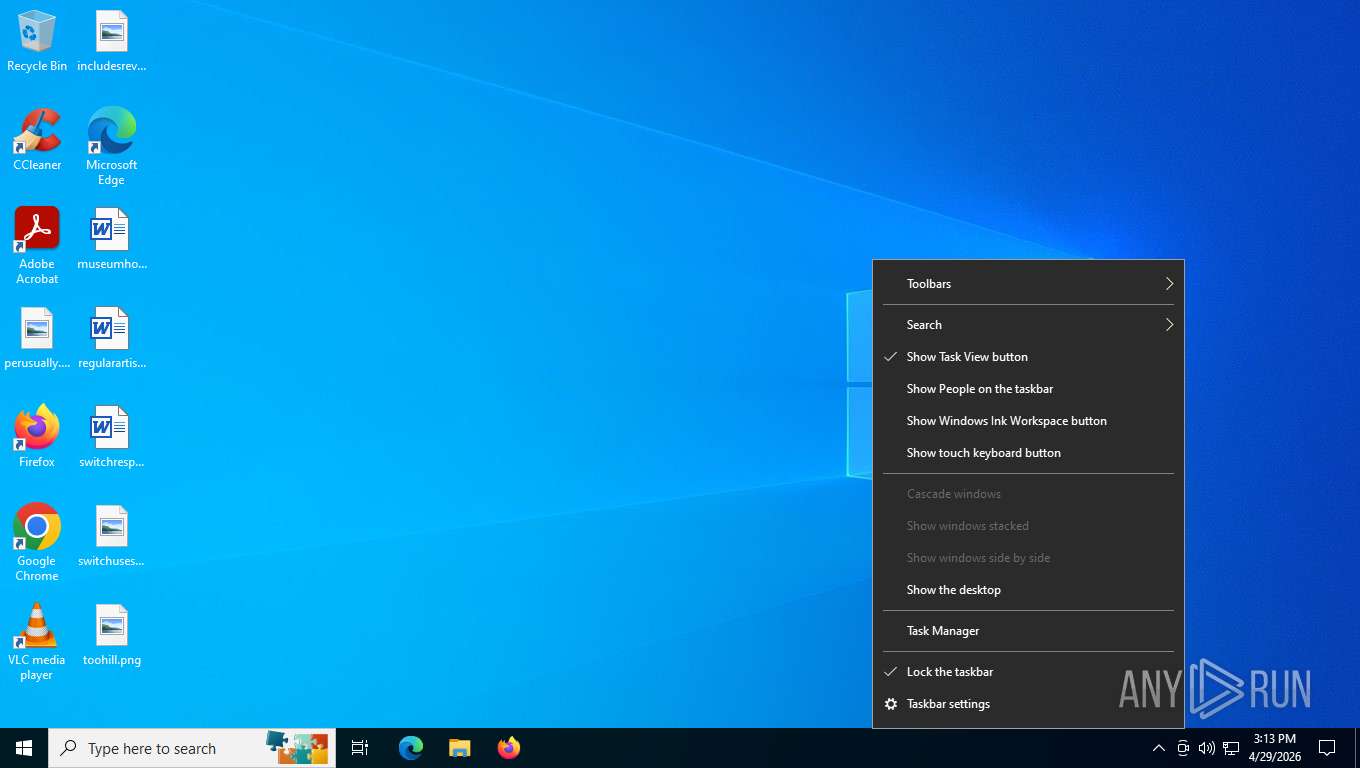Open the Windows Start menu
The height and width of the screenshot is (768, 1360).
click(x=24, y=748)
